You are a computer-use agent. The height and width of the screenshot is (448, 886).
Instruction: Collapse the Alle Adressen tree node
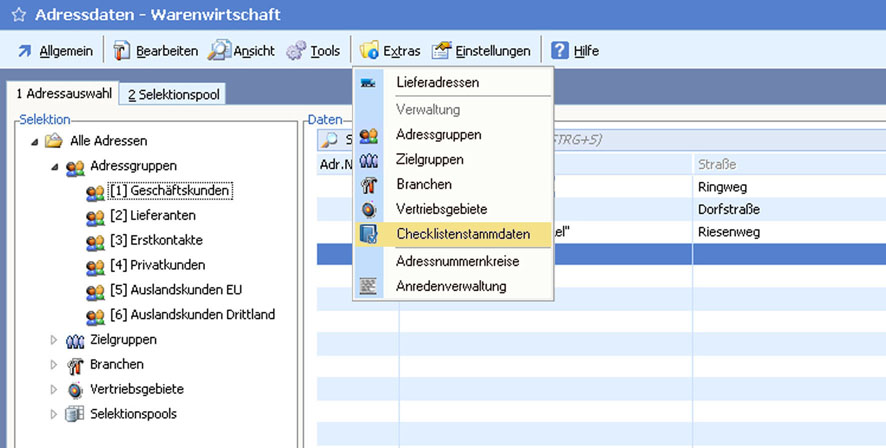tap(35, 141)
